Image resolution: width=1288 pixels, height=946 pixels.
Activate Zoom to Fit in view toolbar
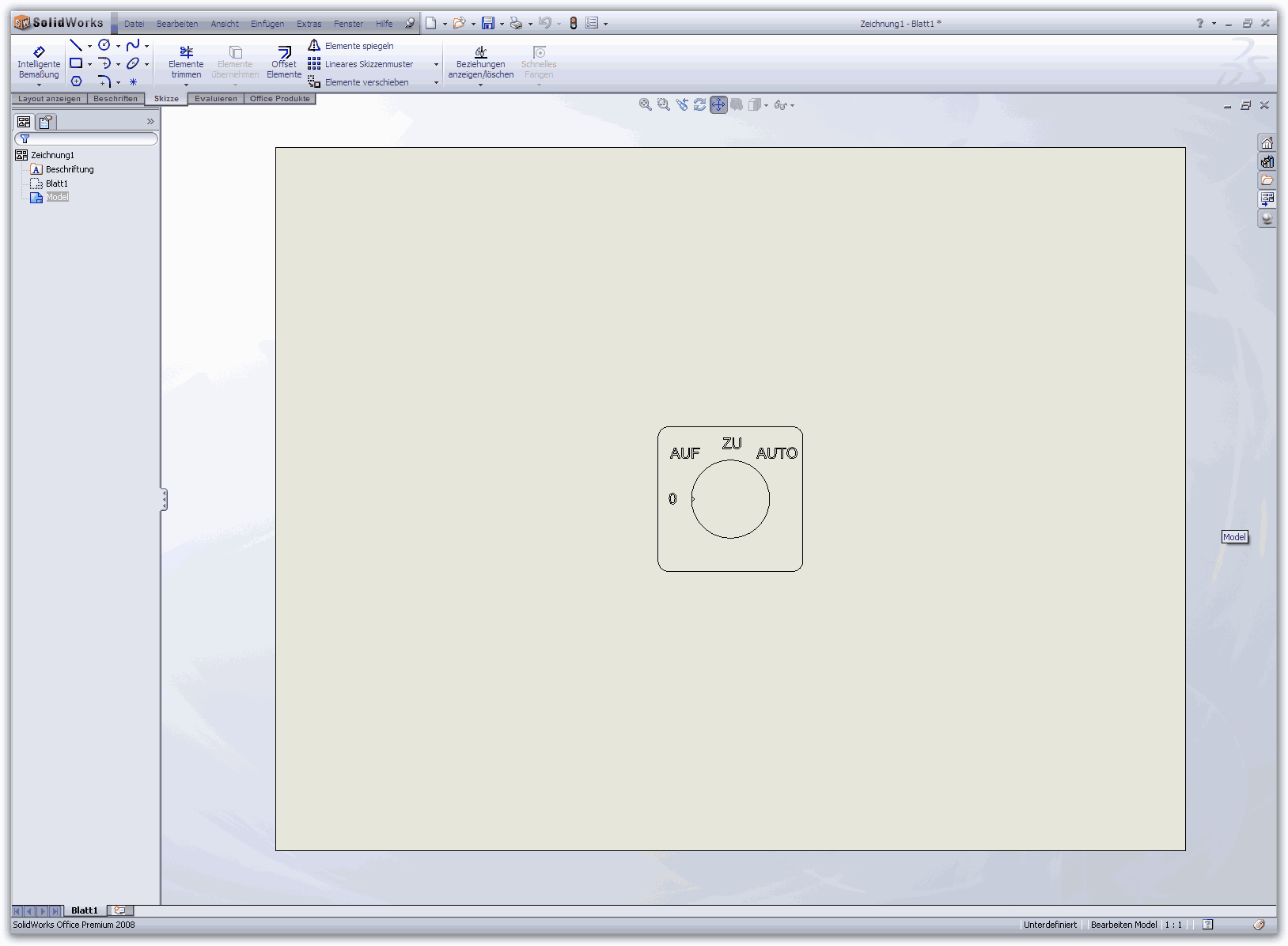pyautogui.click(x=646, y=104)
